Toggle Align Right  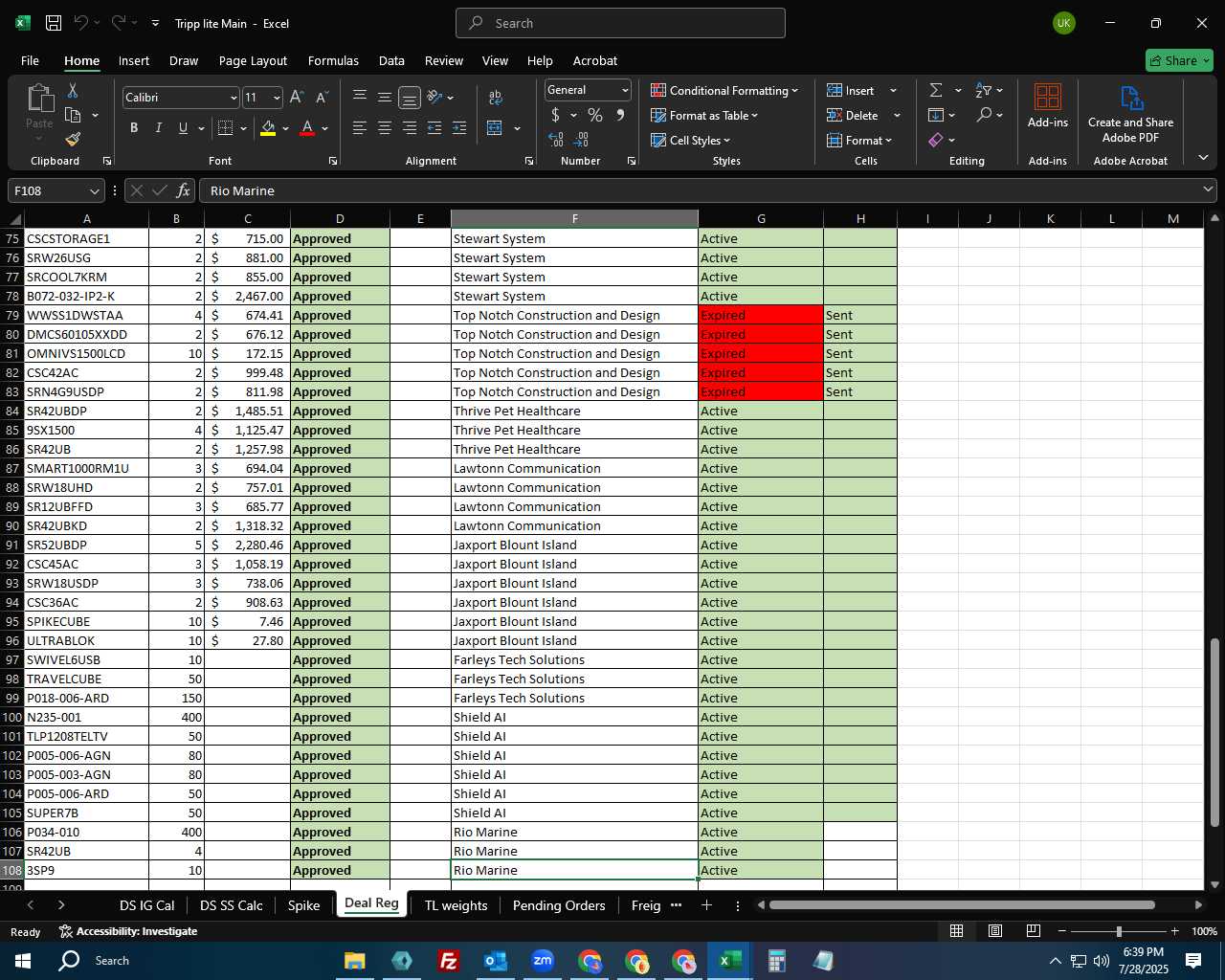point(410,127)
